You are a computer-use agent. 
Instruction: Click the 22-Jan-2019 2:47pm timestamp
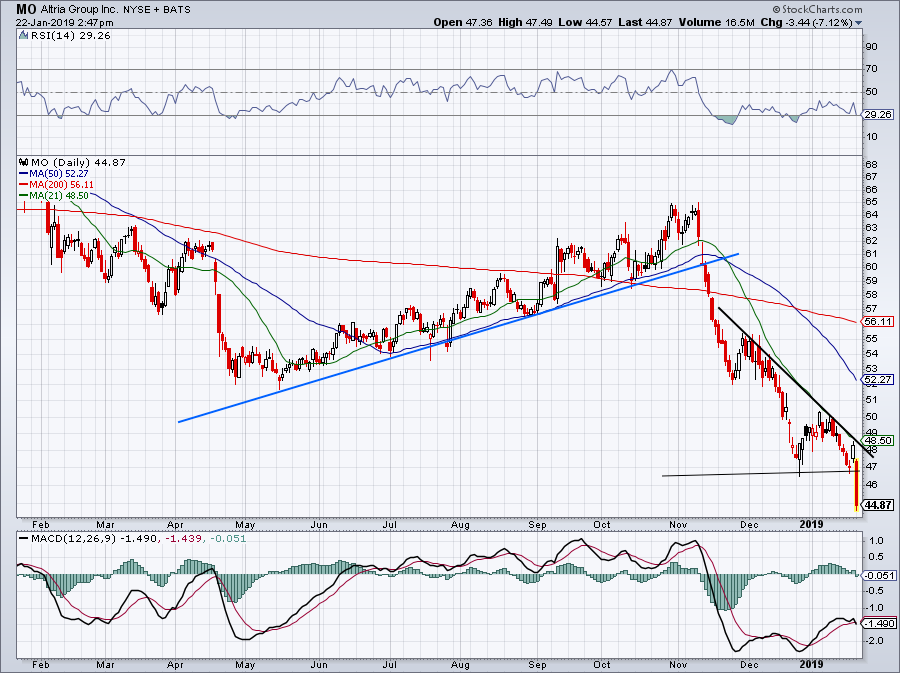(65, 23)
